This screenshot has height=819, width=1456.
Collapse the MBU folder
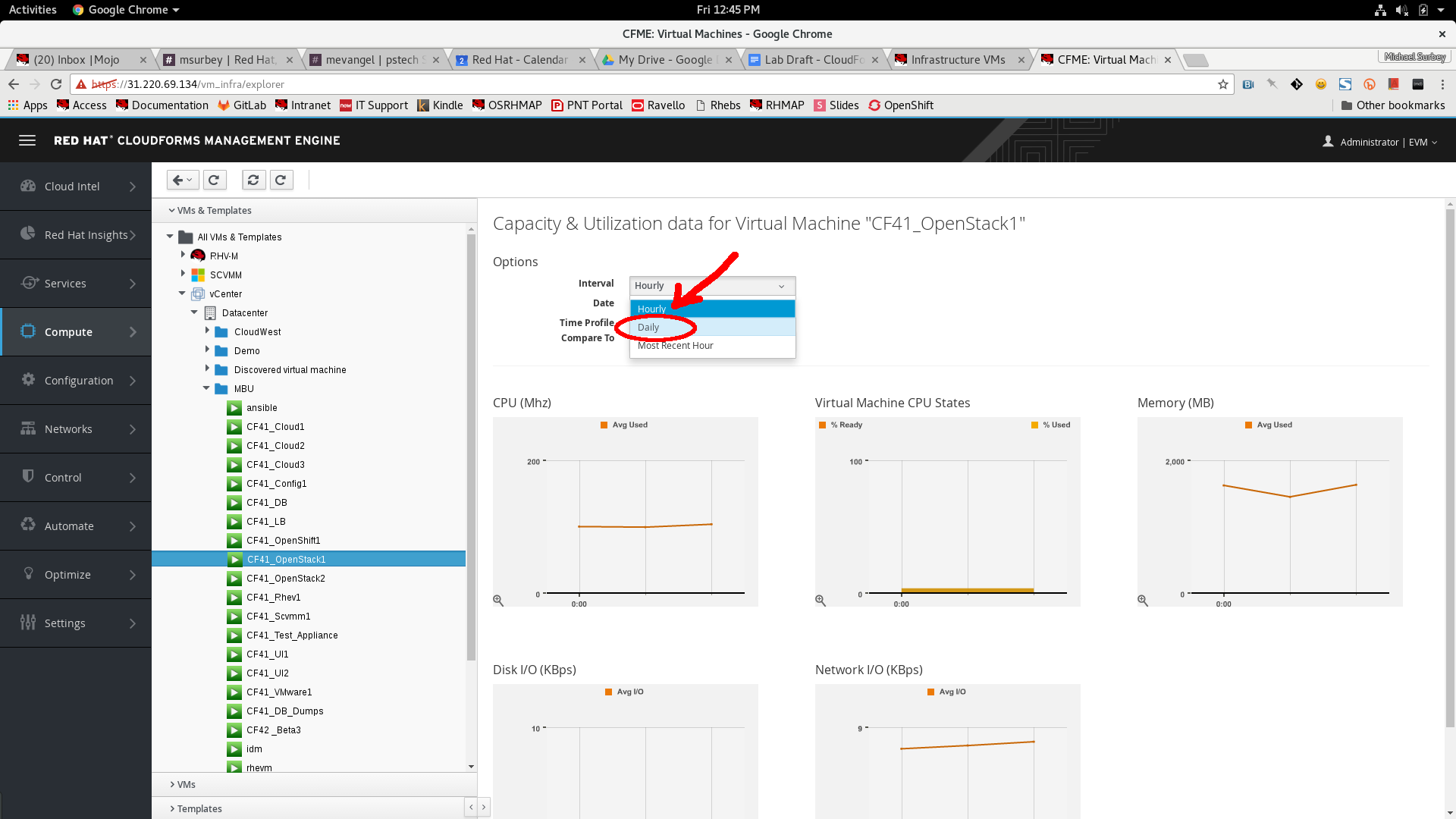pos(206,388)
